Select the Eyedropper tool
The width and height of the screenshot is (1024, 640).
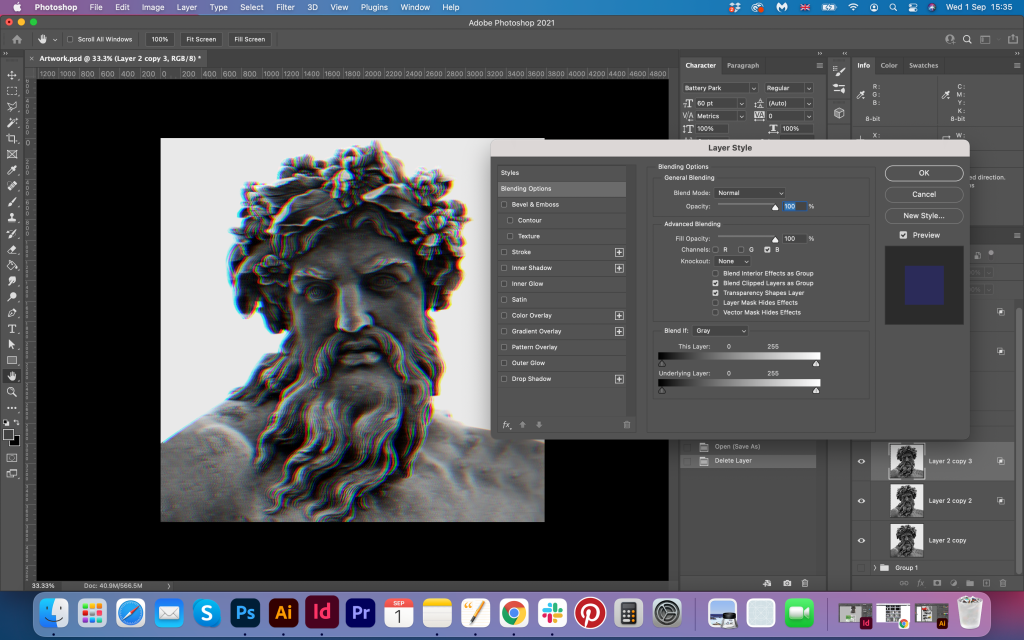(x=12, y=170)
